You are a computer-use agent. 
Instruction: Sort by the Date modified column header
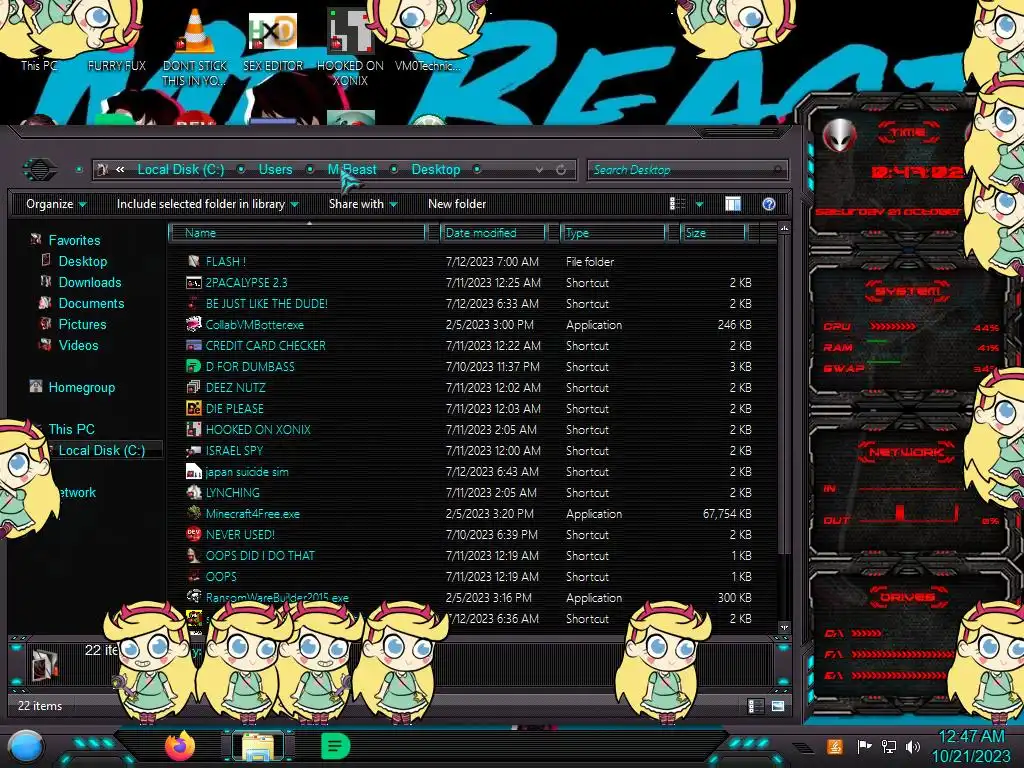[x=494, y=232]
